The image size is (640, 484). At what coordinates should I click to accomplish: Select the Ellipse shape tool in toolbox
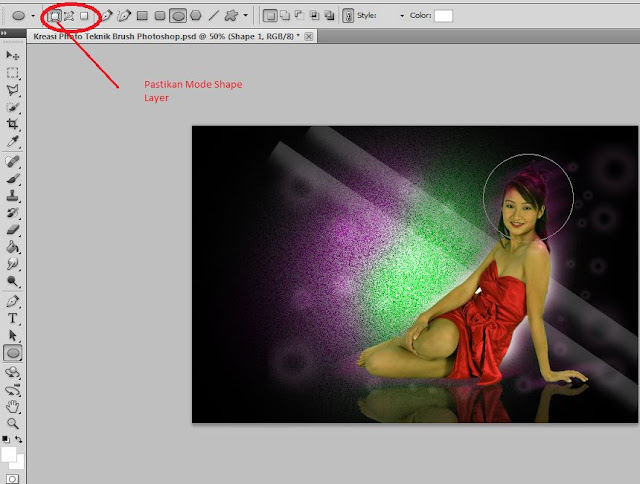pyautogui.click(x=13, y=353)
